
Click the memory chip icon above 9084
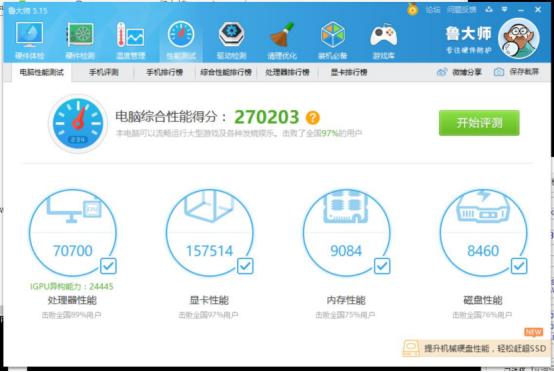pos(346,206)
